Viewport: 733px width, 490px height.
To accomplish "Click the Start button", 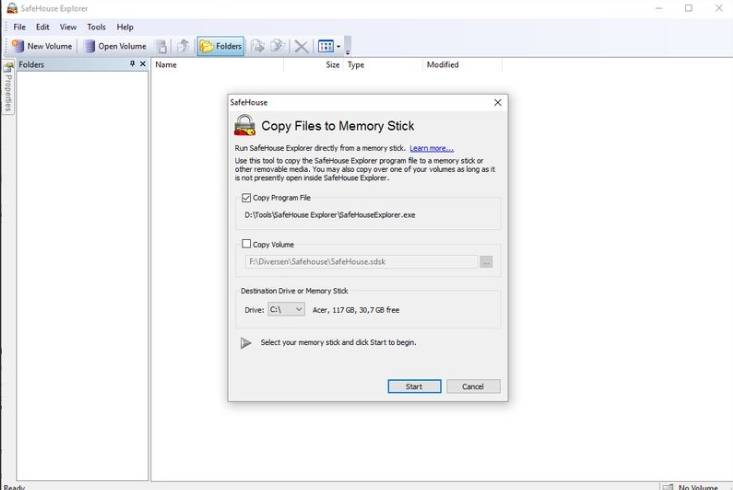I will [x=414, y=387].
